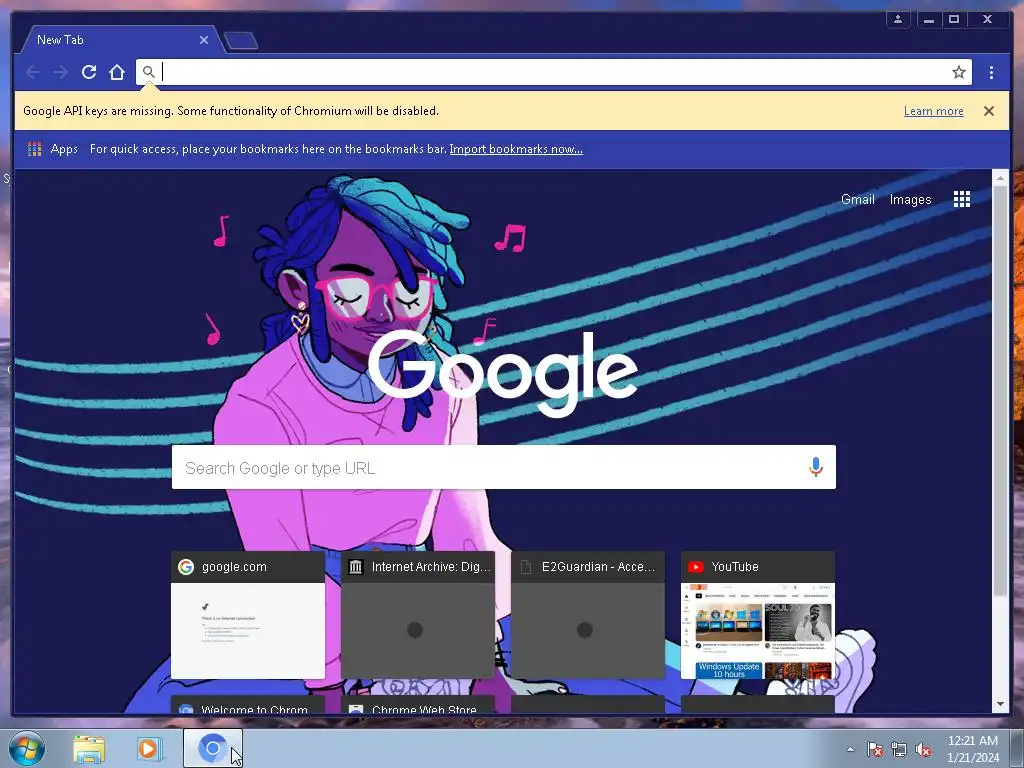Open the network tray icon
The height and width of the screenshot is (768, 1024).
click(x=899, y=749)
